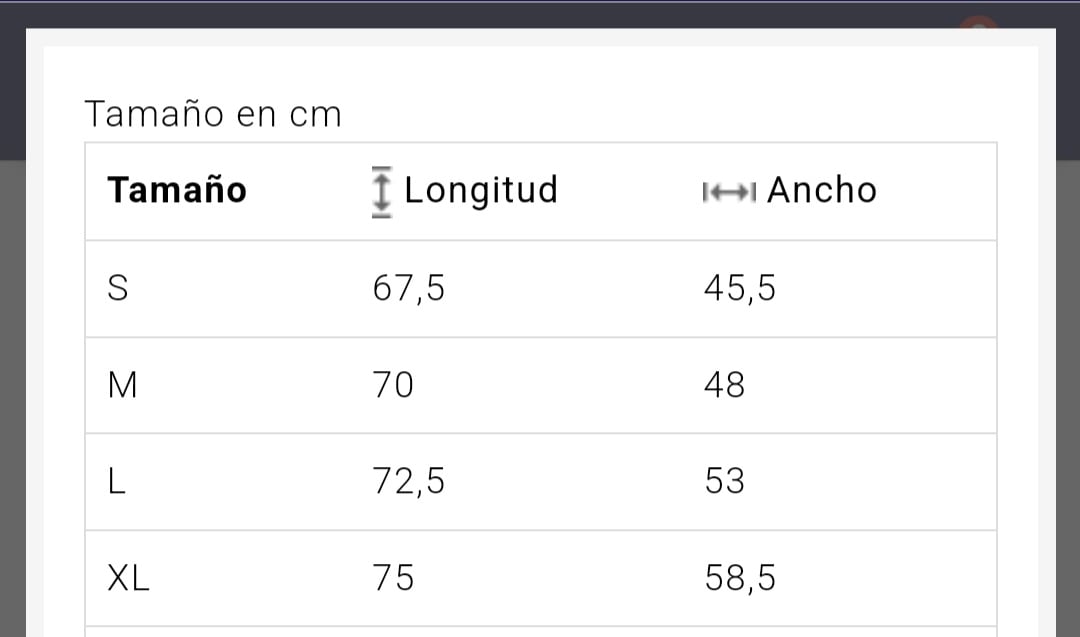The height and width of the screenshot is (637, 1080).
Task: Click the 53 width value
Action: [725, 481]
